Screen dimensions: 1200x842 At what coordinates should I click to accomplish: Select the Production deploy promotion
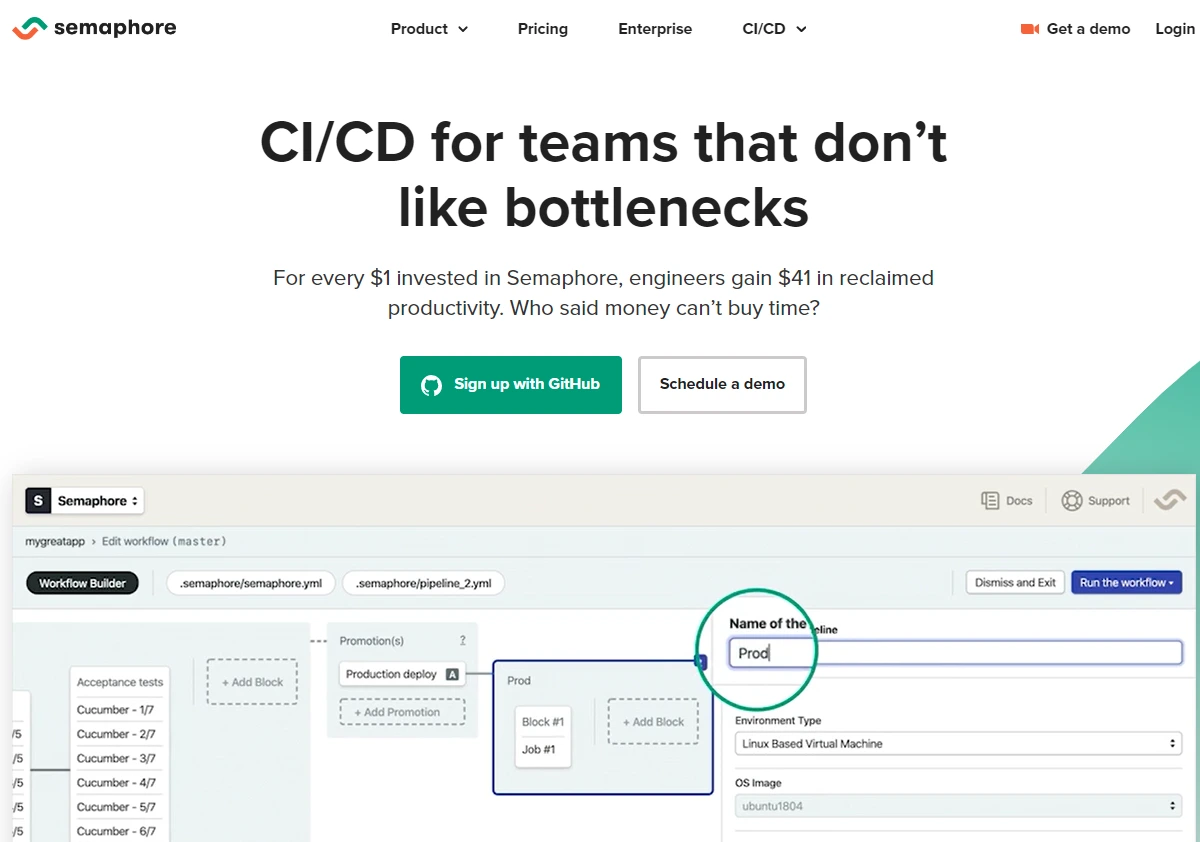tap(402, 675)
